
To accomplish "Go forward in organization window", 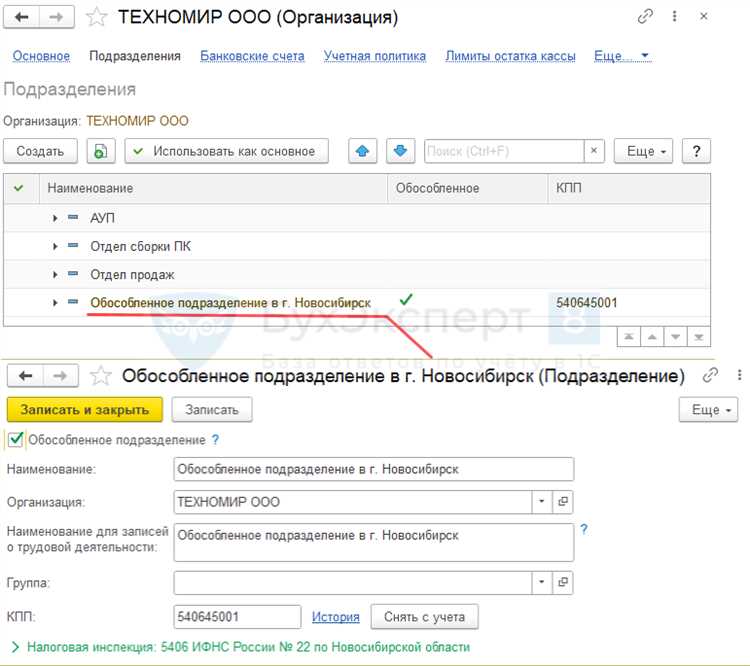I will (56, 17).
